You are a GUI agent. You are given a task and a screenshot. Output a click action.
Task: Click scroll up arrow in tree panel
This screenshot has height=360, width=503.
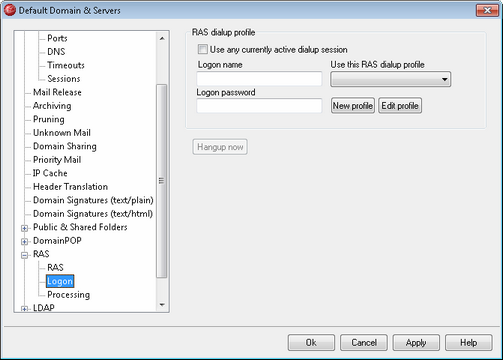click(x=162, y=38)
